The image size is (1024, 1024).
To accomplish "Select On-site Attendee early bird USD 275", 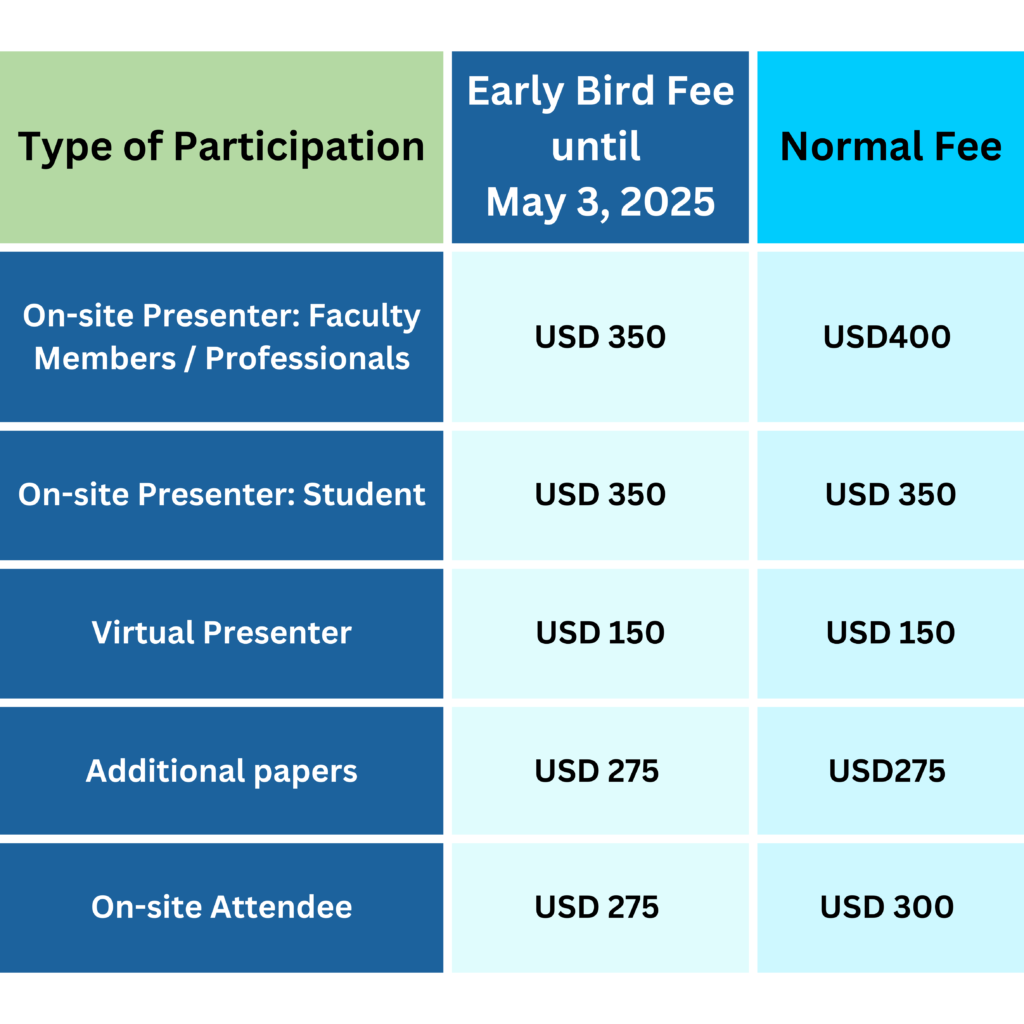I will [600, 908].
